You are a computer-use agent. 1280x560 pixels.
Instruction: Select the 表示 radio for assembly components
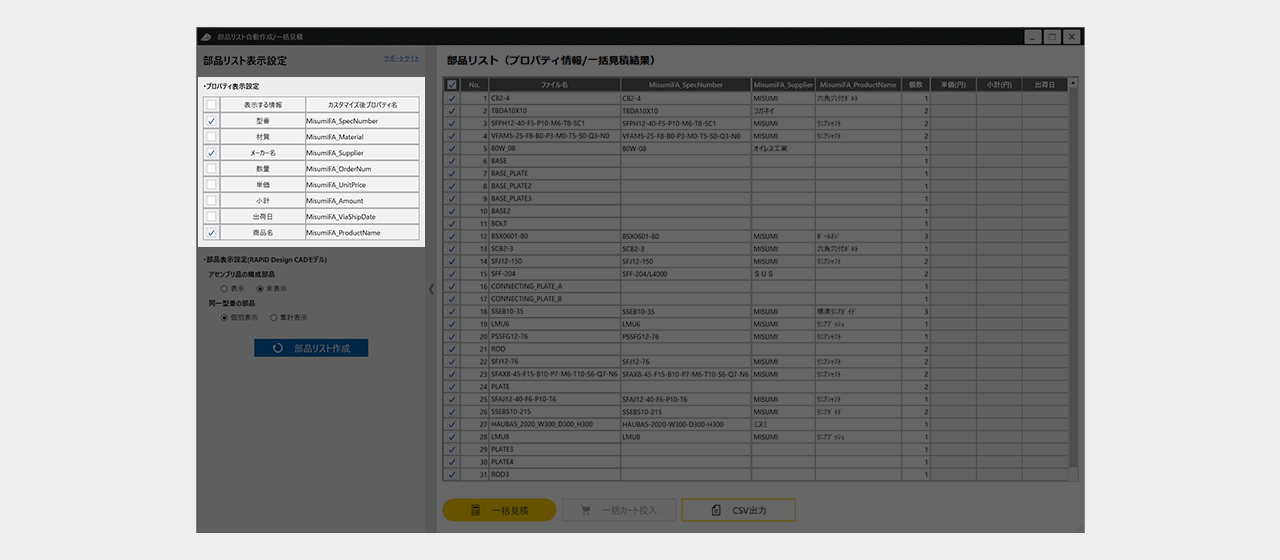pyautogui.click(x=224, y=288)
